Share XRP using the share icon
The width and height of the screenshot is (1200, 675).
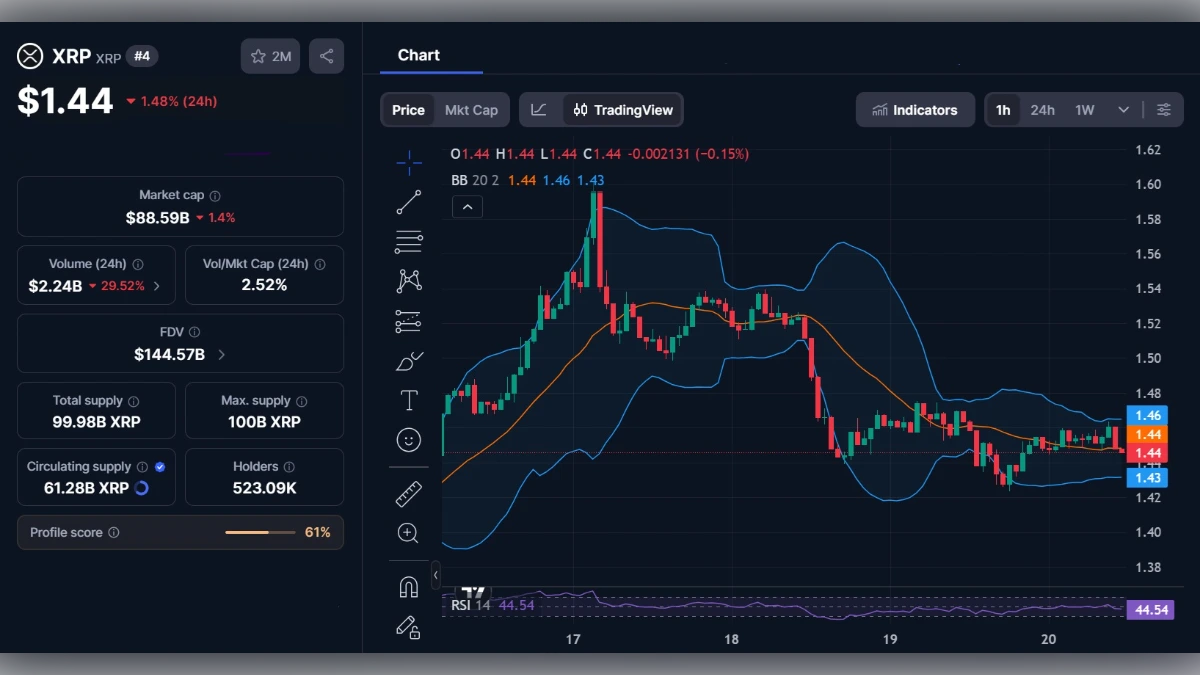tap(326, 56)
